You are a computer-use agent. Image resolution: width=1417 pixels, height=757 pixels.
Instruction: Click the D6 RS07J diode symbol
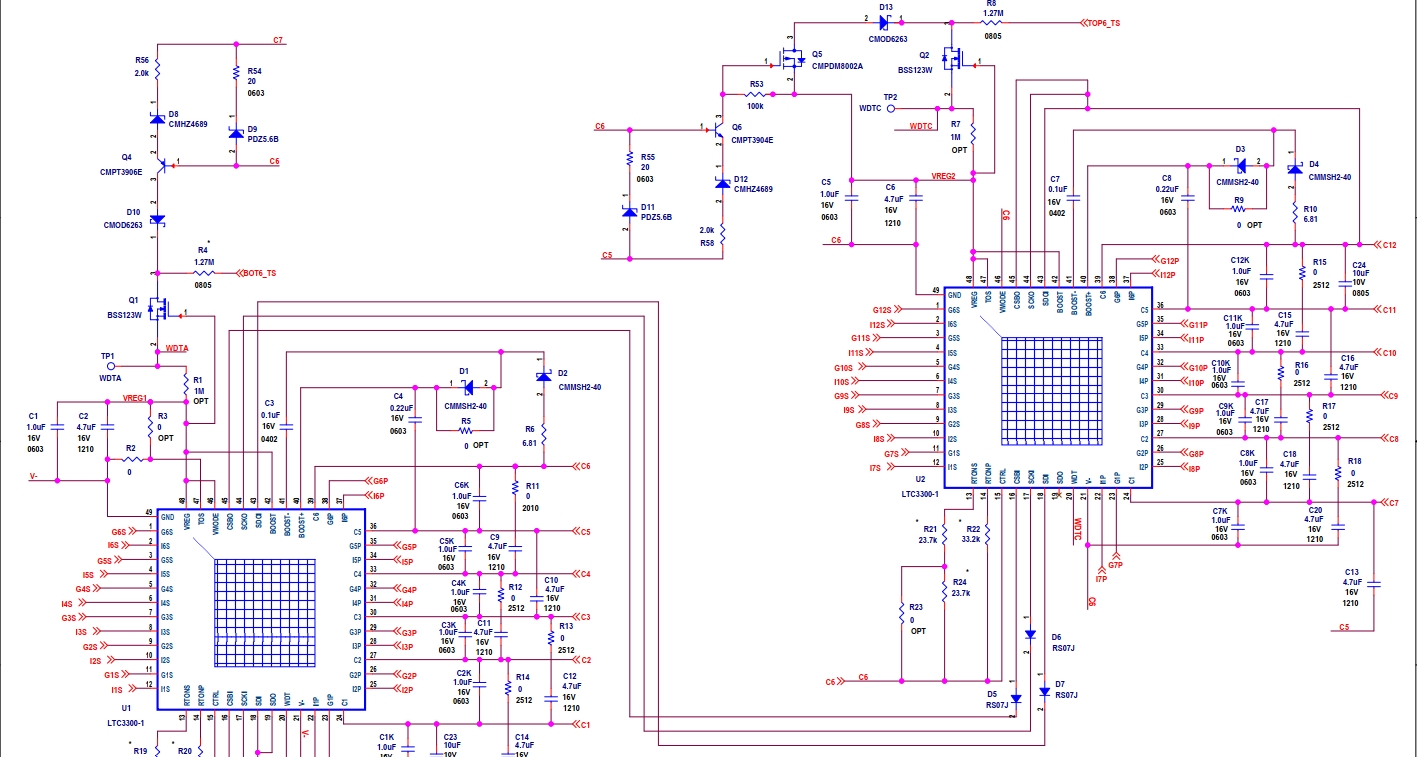pos(1029,635)
